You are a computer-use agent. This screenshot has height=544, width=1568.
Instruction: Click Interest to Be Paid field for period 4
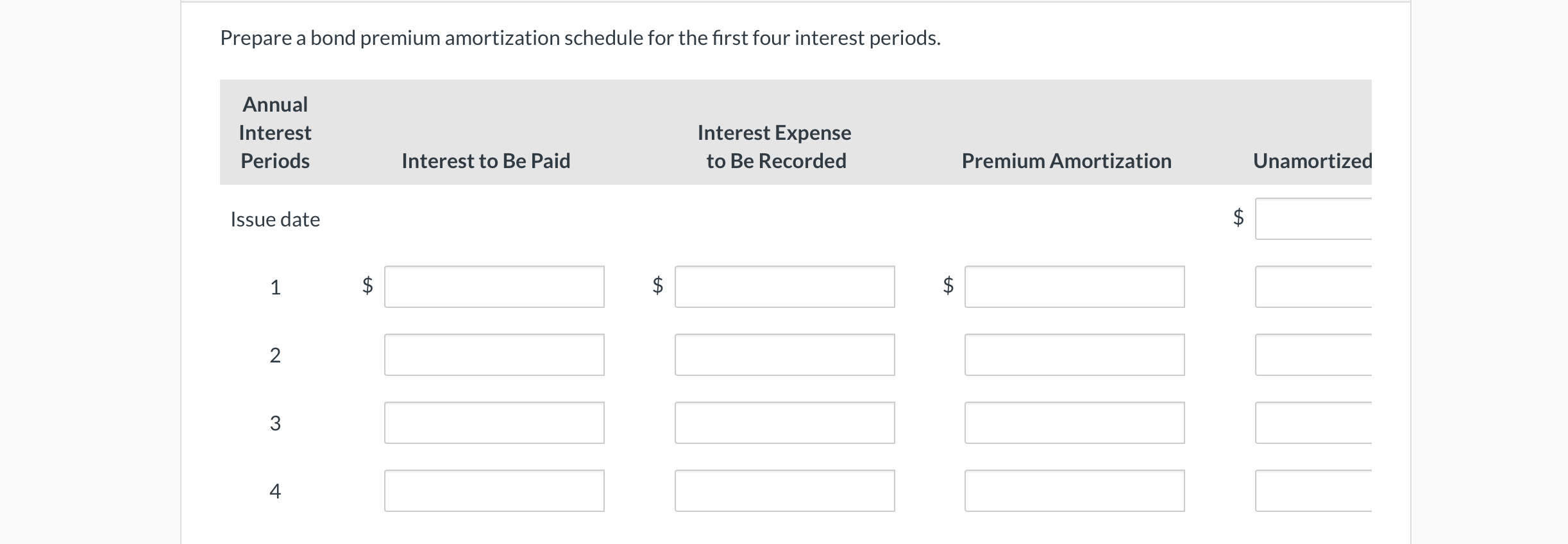click(494, 491)
